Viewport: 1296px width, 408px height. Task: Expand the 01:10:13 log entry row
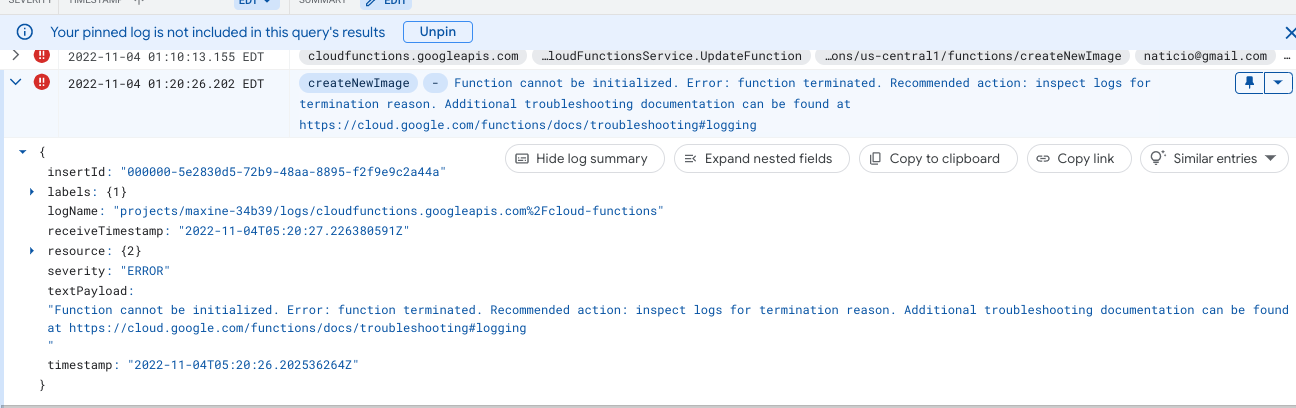(16, 56)
